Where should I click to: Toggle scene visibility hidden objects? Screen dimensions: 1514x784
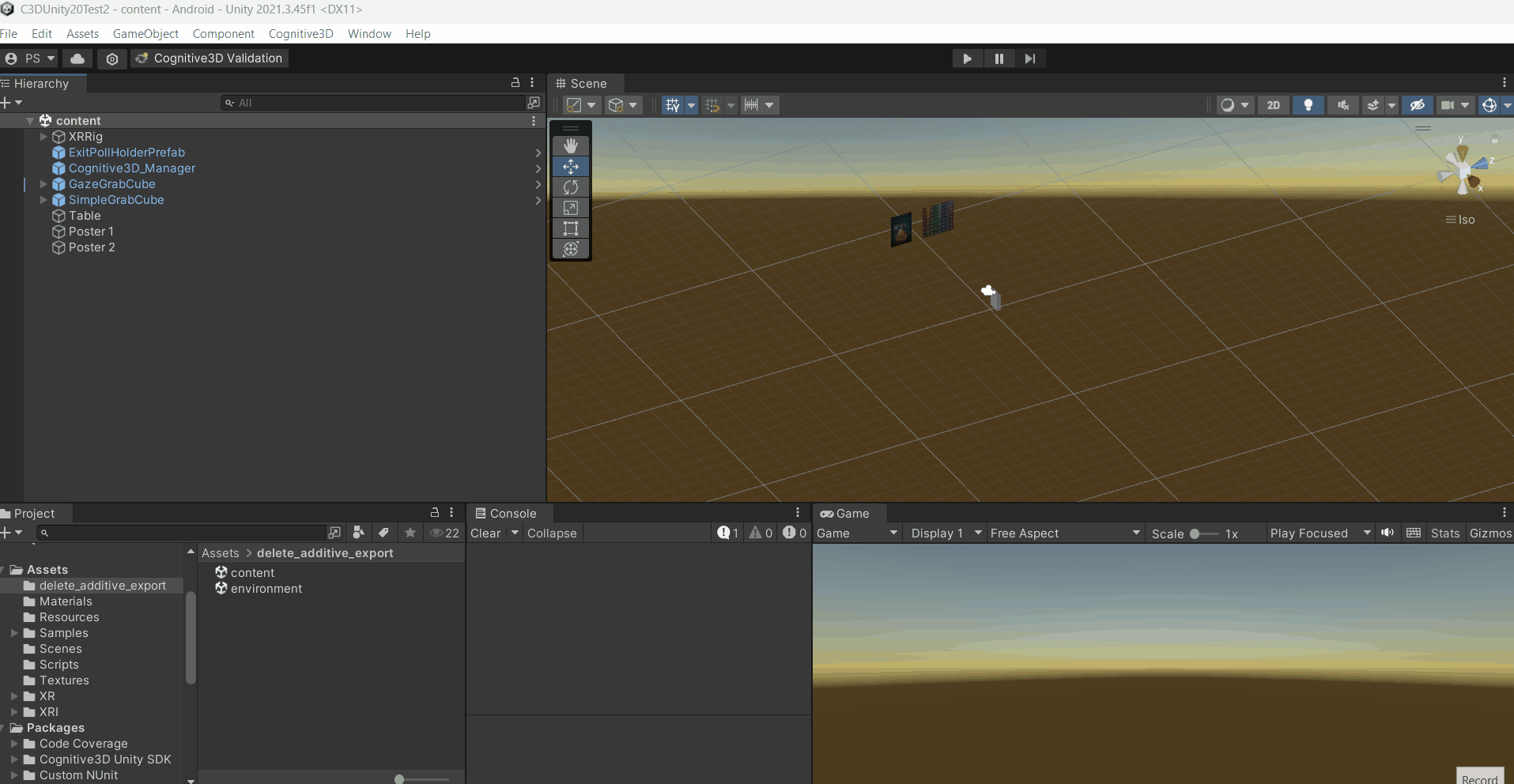(1418, 105)
